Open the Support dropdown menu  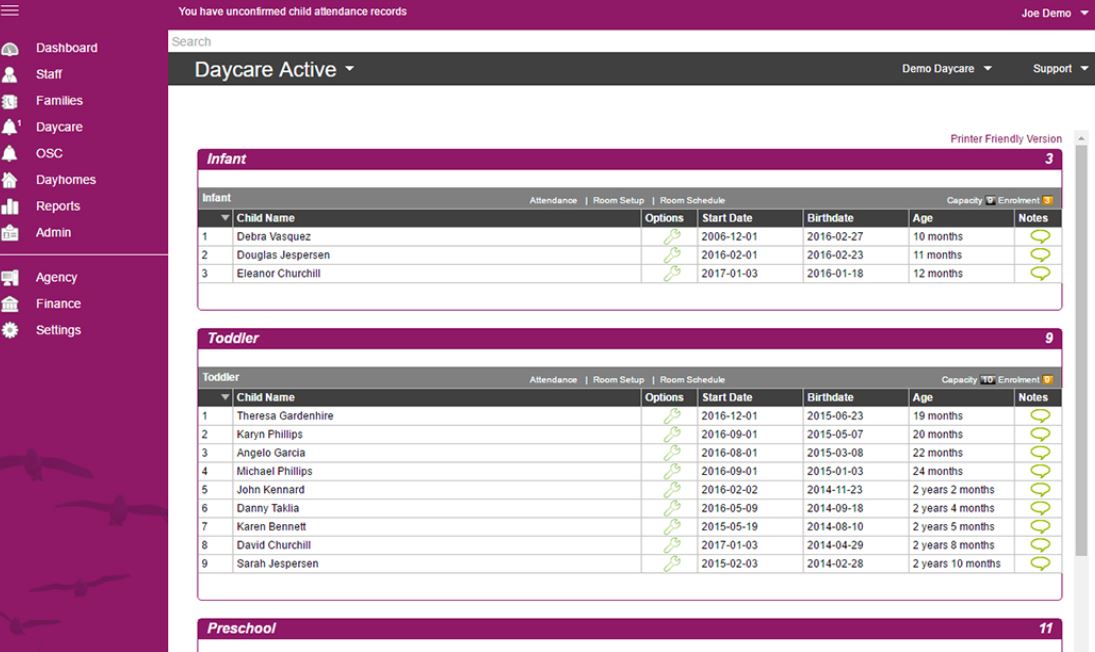pyautogui.click(x=1060, y=68)
